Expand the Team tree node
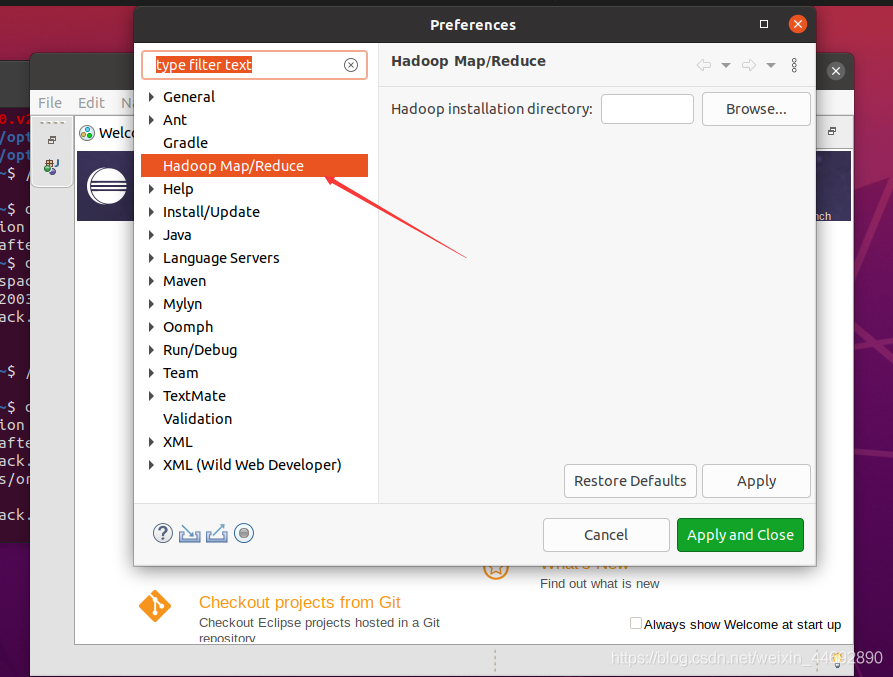This screenshot has height=677, width=893. [x=151, y=373]
